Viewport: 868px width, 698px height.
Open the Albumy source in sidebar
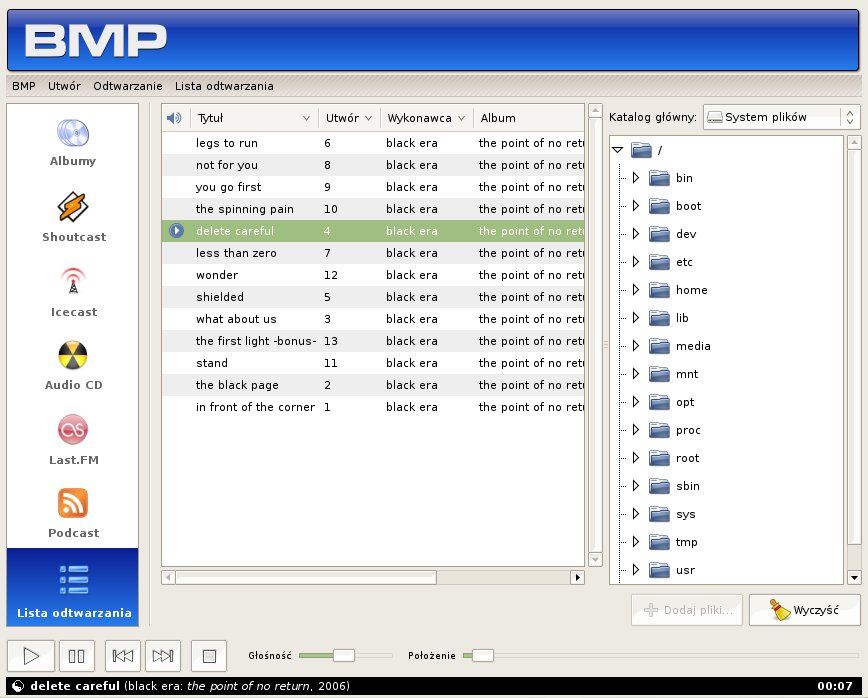tap(73, 143)
